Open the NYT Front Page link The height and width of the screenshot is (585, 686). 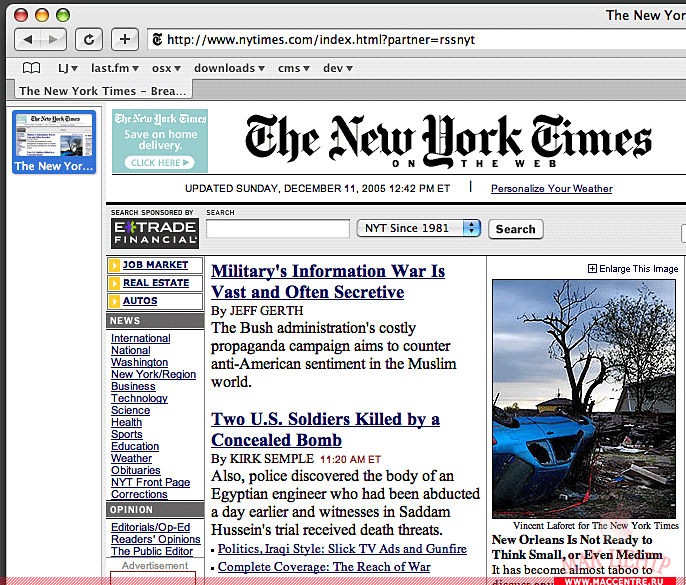click(x=150, y=482)
